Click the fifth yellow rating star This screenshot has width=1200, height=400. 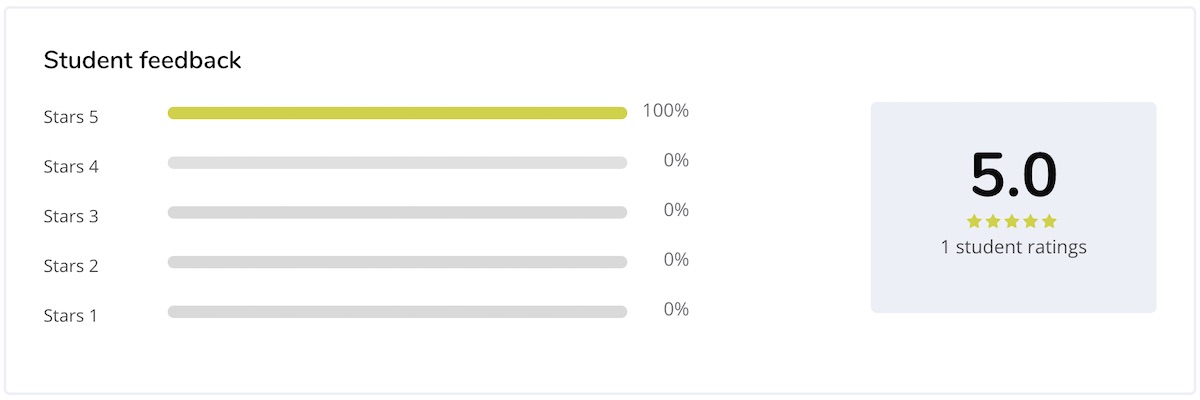click(x=1049, y=221)
